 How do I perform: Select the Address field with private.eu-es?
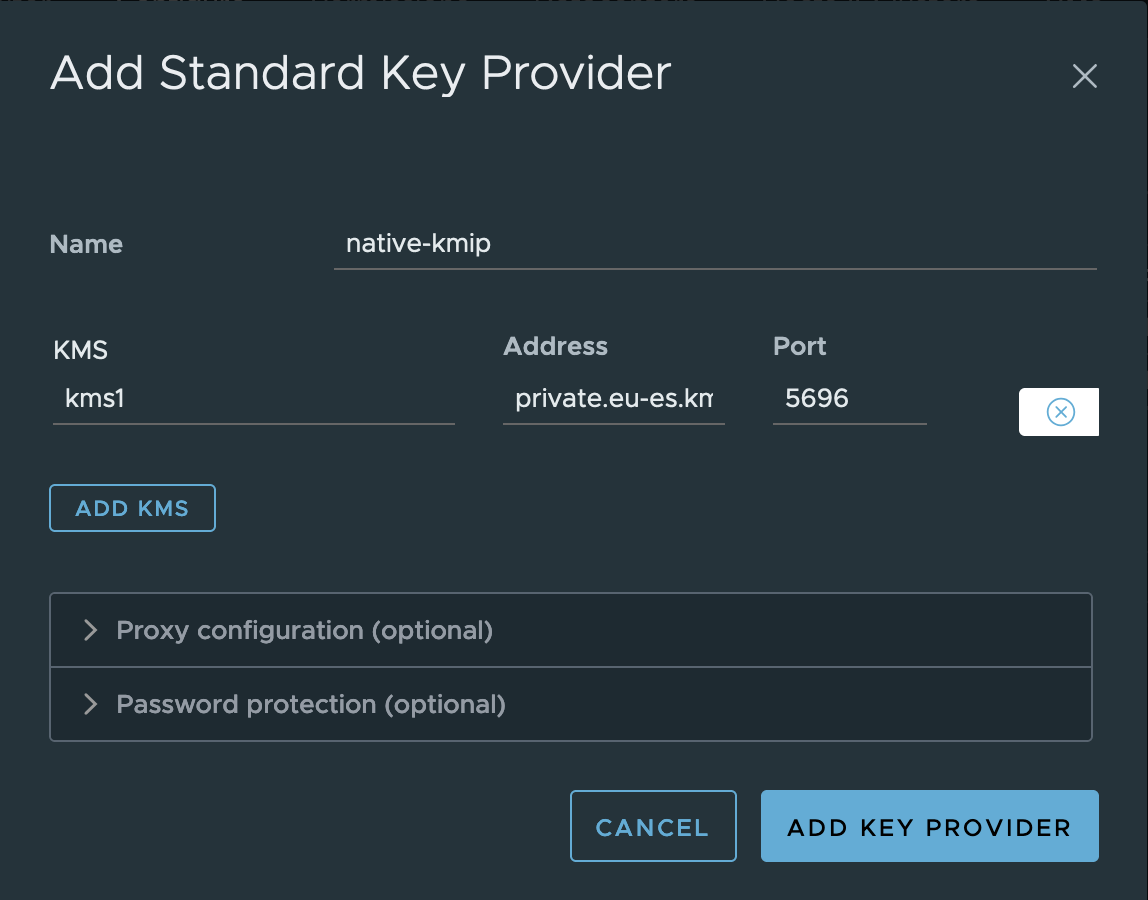[x=613, y=400]
